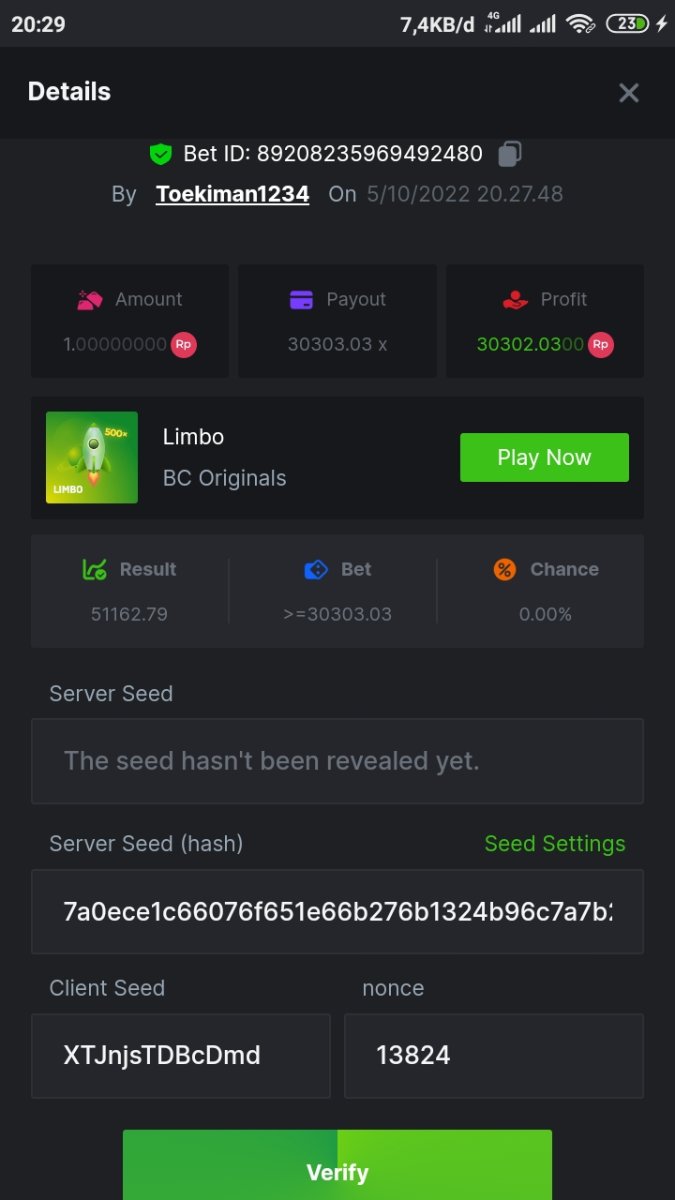Click the Server Seed field

(x=337, y=761)
